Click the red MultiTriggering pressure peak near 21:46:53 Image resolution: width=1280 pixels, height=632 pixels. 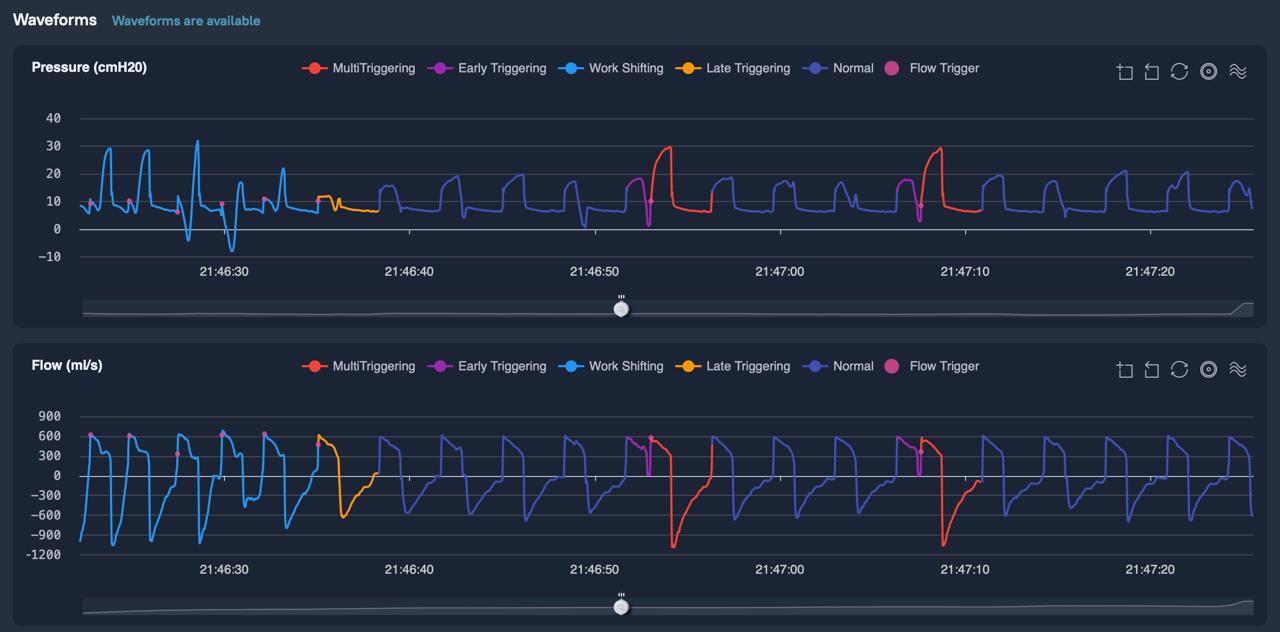[x=665, y=148]
